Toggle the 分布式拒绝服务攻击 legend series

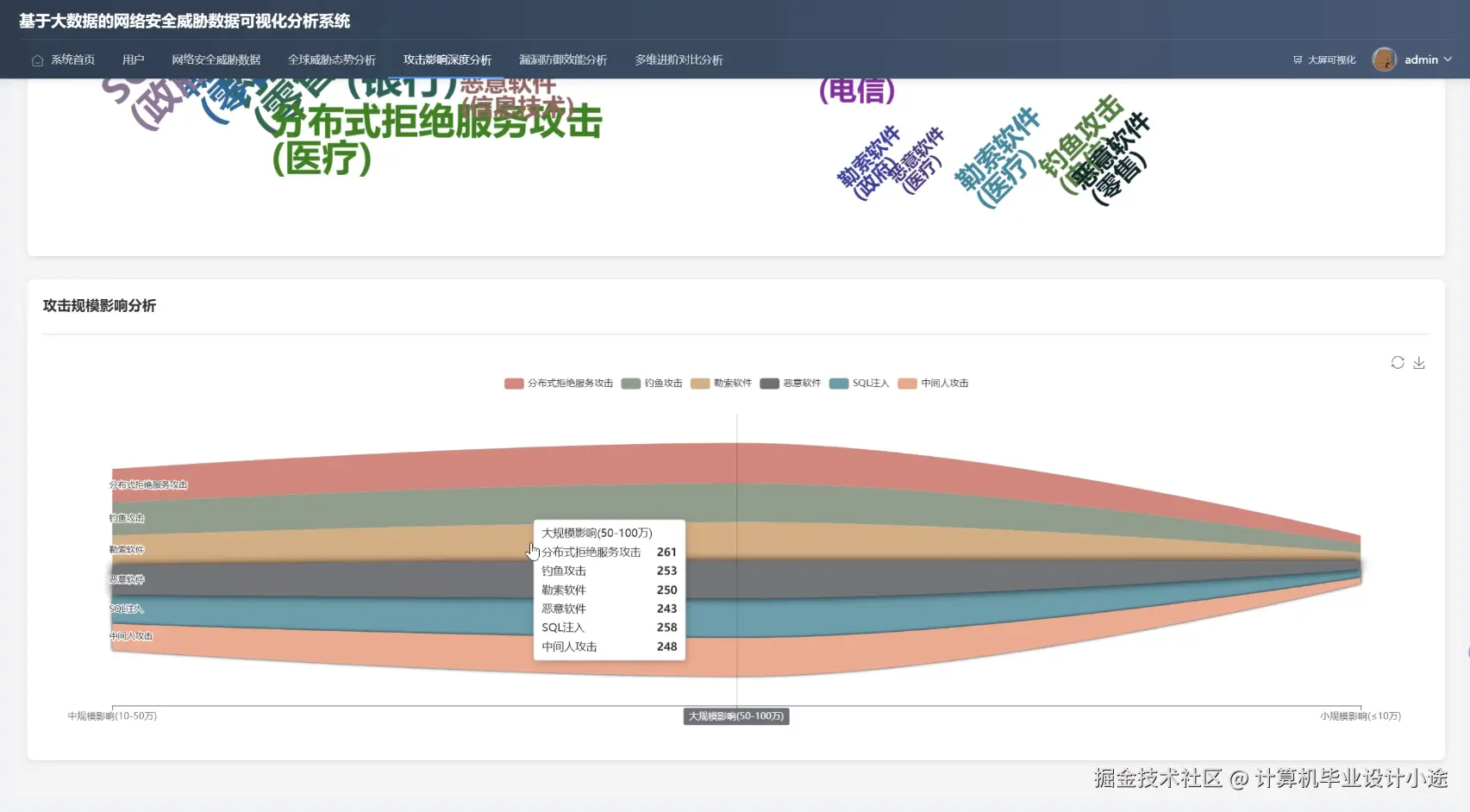(559, 384)
